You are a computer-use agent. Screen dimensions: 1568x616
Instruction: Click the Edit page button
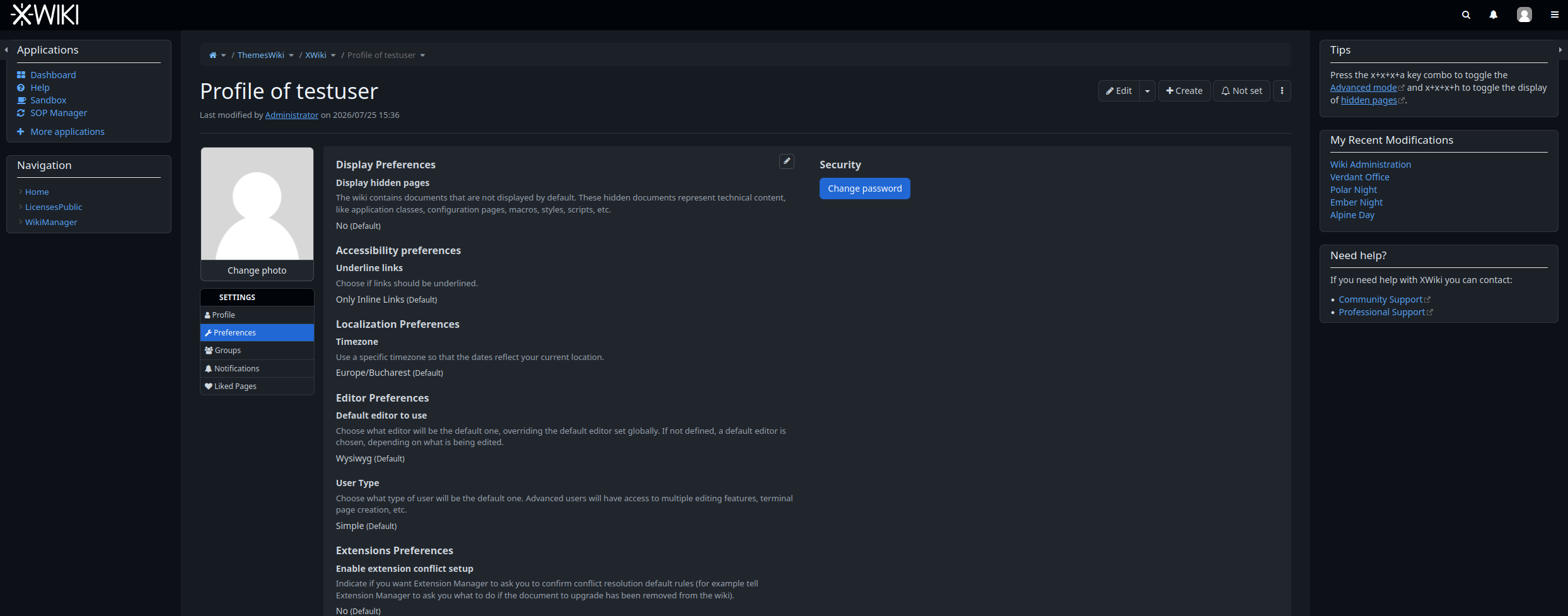point(1119,91)
